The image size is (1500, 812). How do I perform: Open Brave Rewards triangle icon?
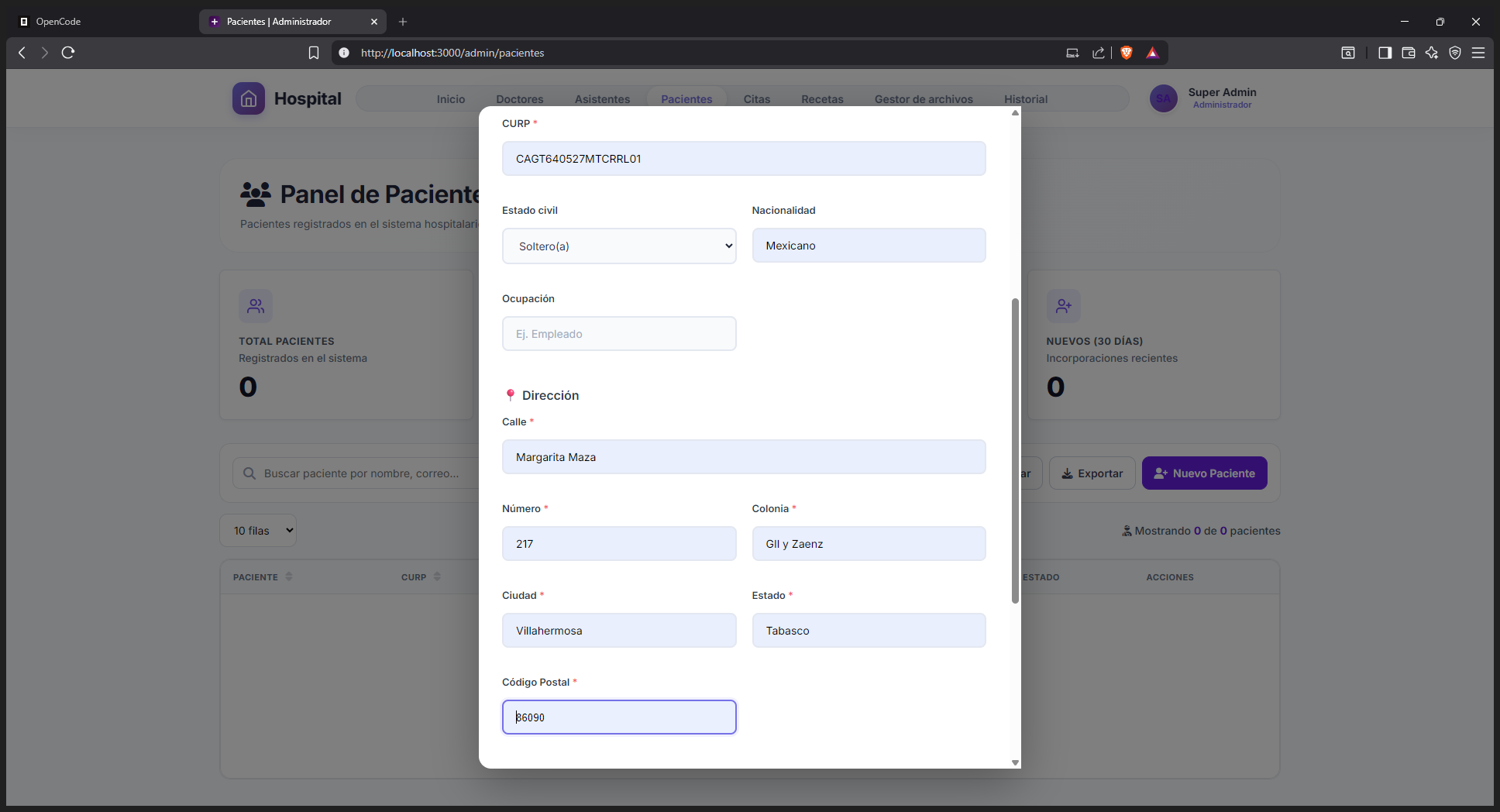pyautogui.click(x=1153, y=53)
